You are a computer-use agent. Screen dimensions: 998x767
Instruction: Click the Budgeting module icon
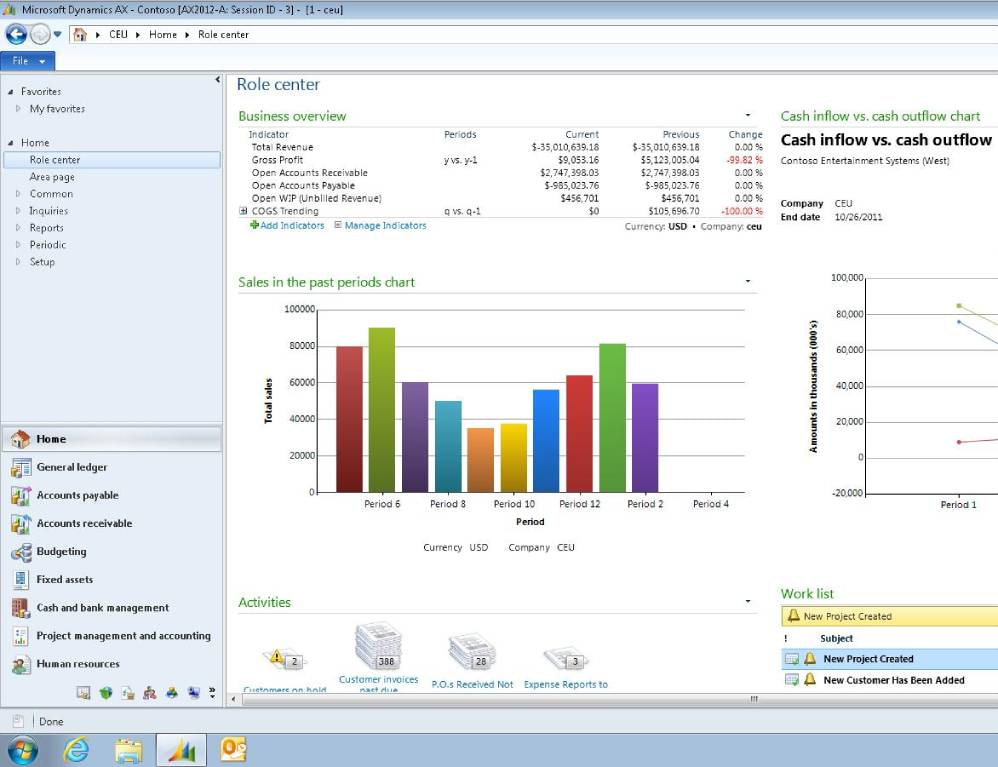[x=20, y=551]
